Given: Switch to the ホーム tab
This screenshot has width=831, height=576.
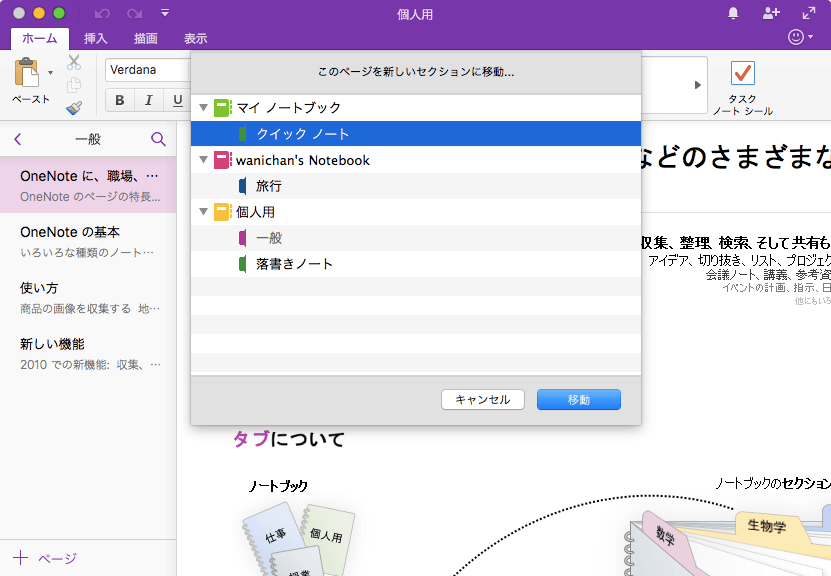Looking at the screenshot, I should coord(40,38).
